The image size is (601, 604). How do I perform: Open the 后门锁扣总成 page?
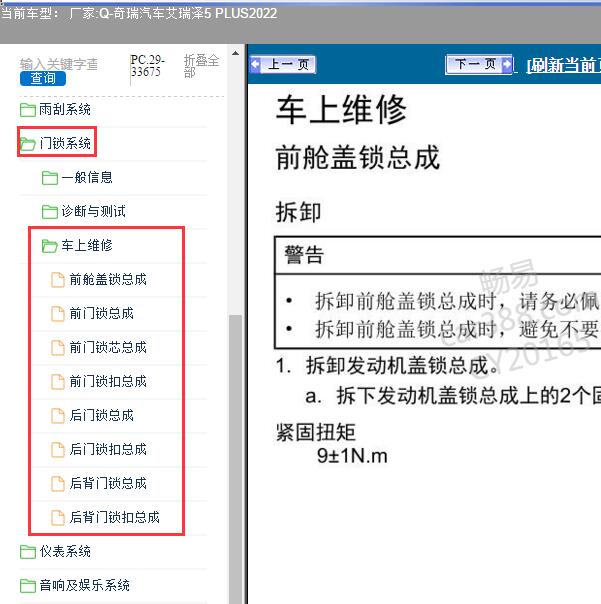(x=108, y=450)
